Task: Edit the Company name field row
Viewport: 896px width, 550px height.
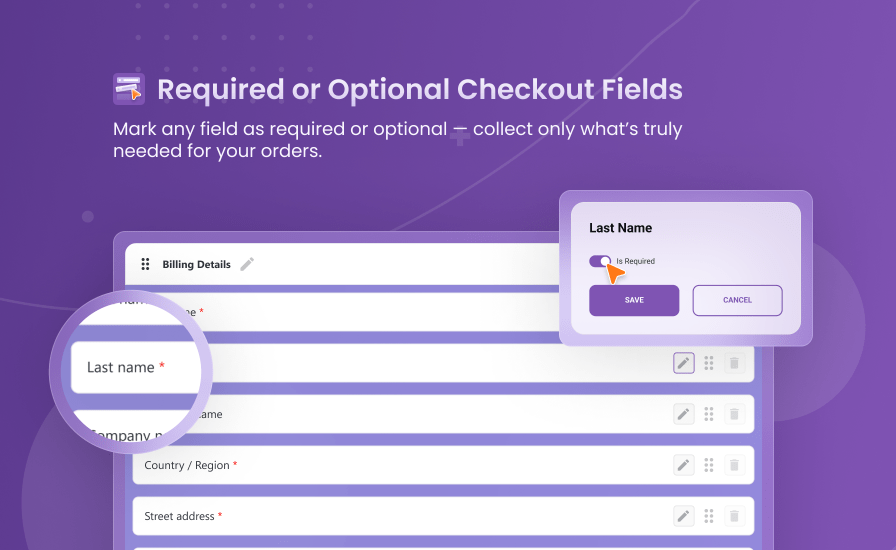Action: point(683,414)
